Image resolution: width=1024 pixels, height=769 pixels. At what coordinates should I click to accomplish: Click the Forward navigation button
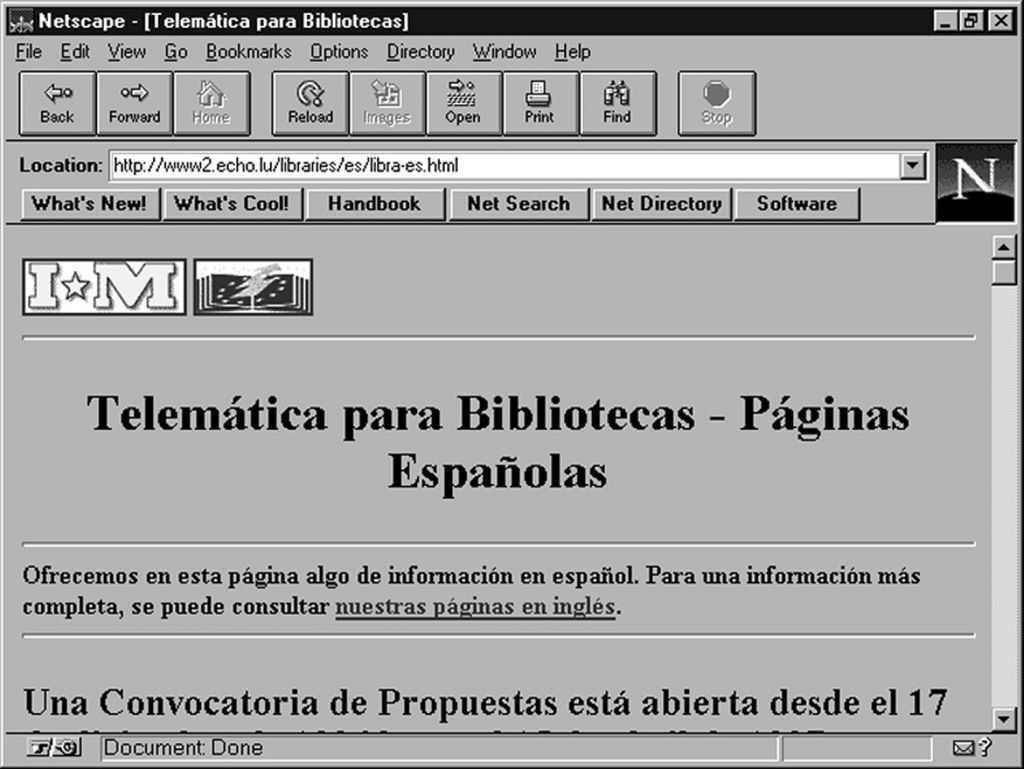click(x=135, y=104)
